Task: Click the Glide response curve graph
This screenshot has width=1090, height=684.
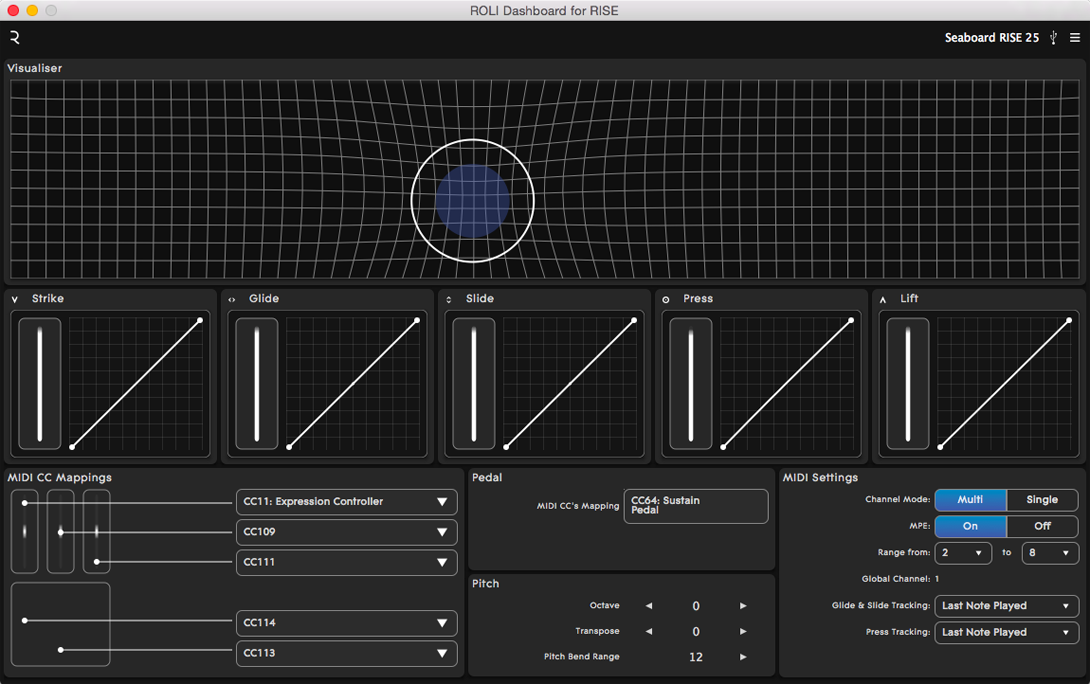Action: (353, 384)
